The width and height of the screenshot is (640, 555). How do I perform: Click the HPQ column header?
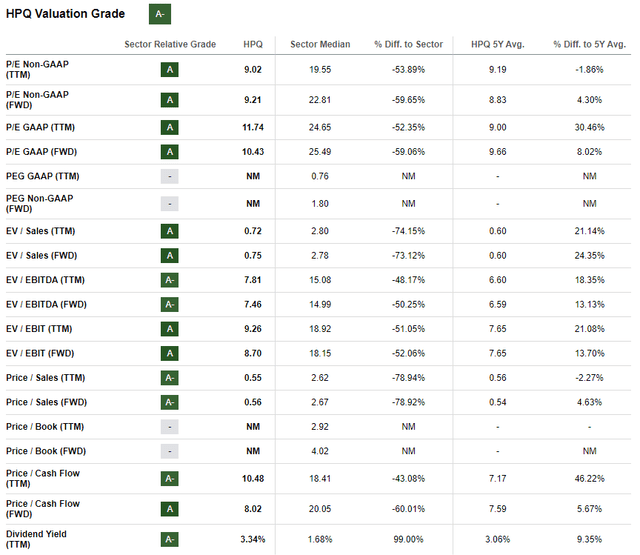(254, 45)
